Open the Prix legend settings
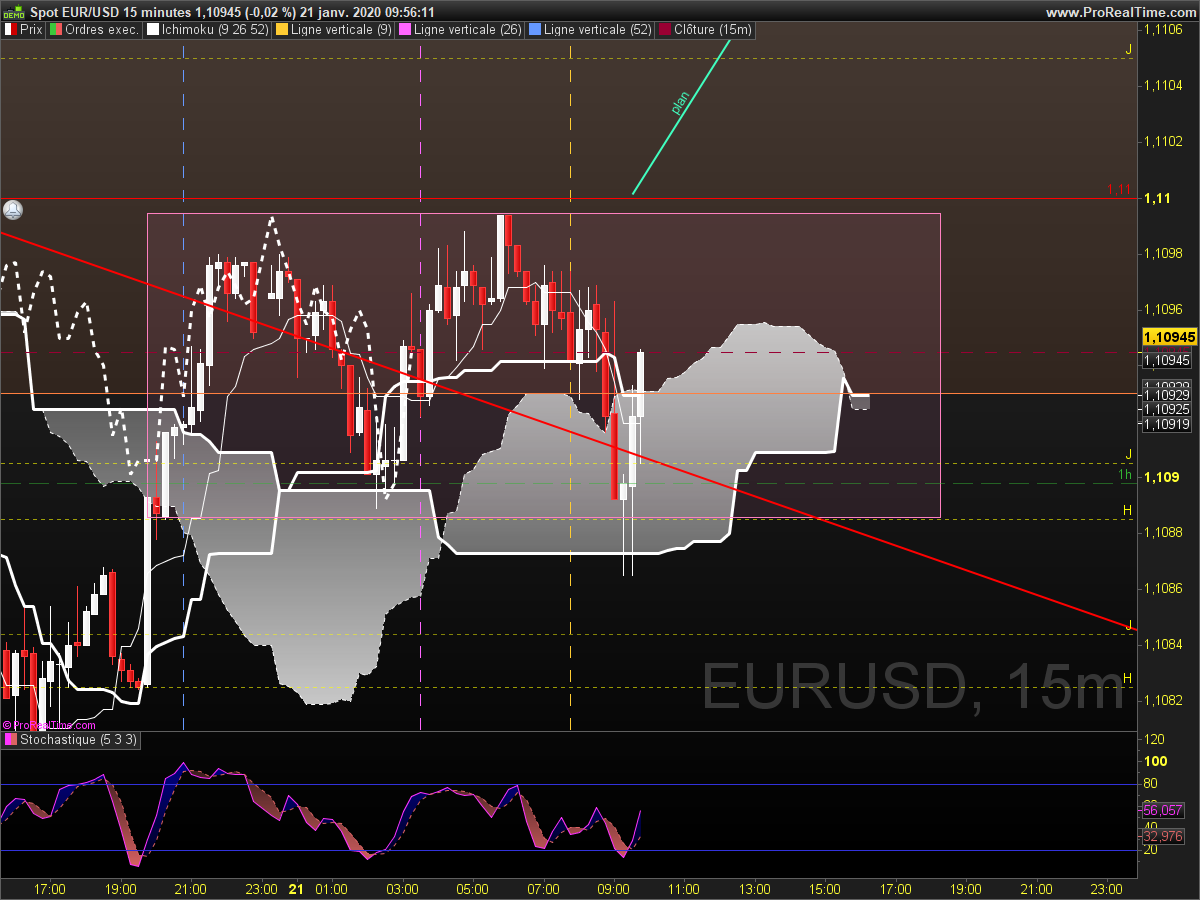 pyautogui.click(x=23, y=30)
